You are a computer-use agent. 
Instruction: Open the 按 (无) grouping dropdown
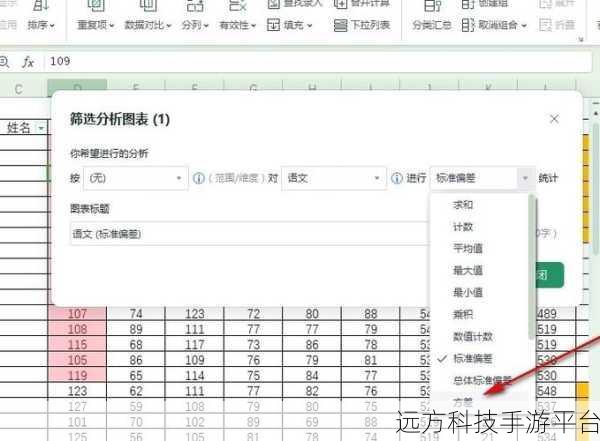click(x=135, y=178)
